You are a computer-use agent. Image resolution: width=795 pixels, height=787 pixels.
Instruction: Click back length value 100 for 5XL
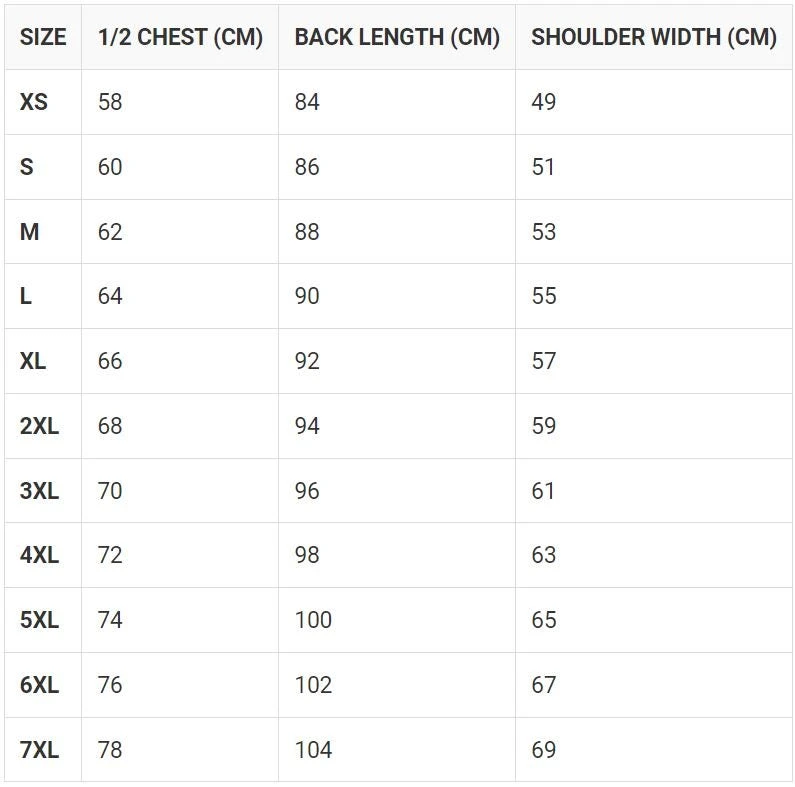[x=313, y=620]
